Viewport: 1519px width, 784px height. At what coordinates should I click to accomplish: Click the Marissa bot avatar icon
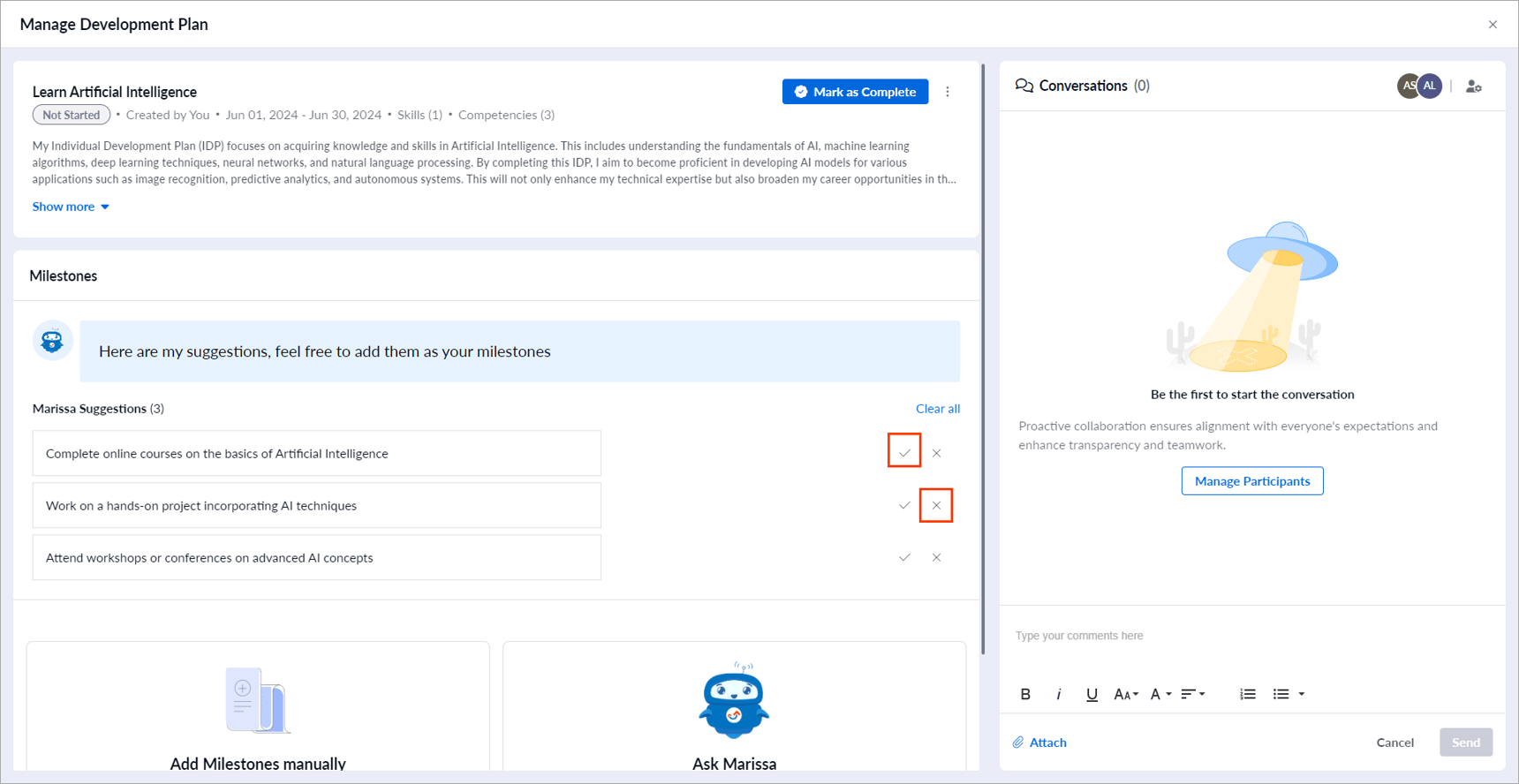click(52, 341)
